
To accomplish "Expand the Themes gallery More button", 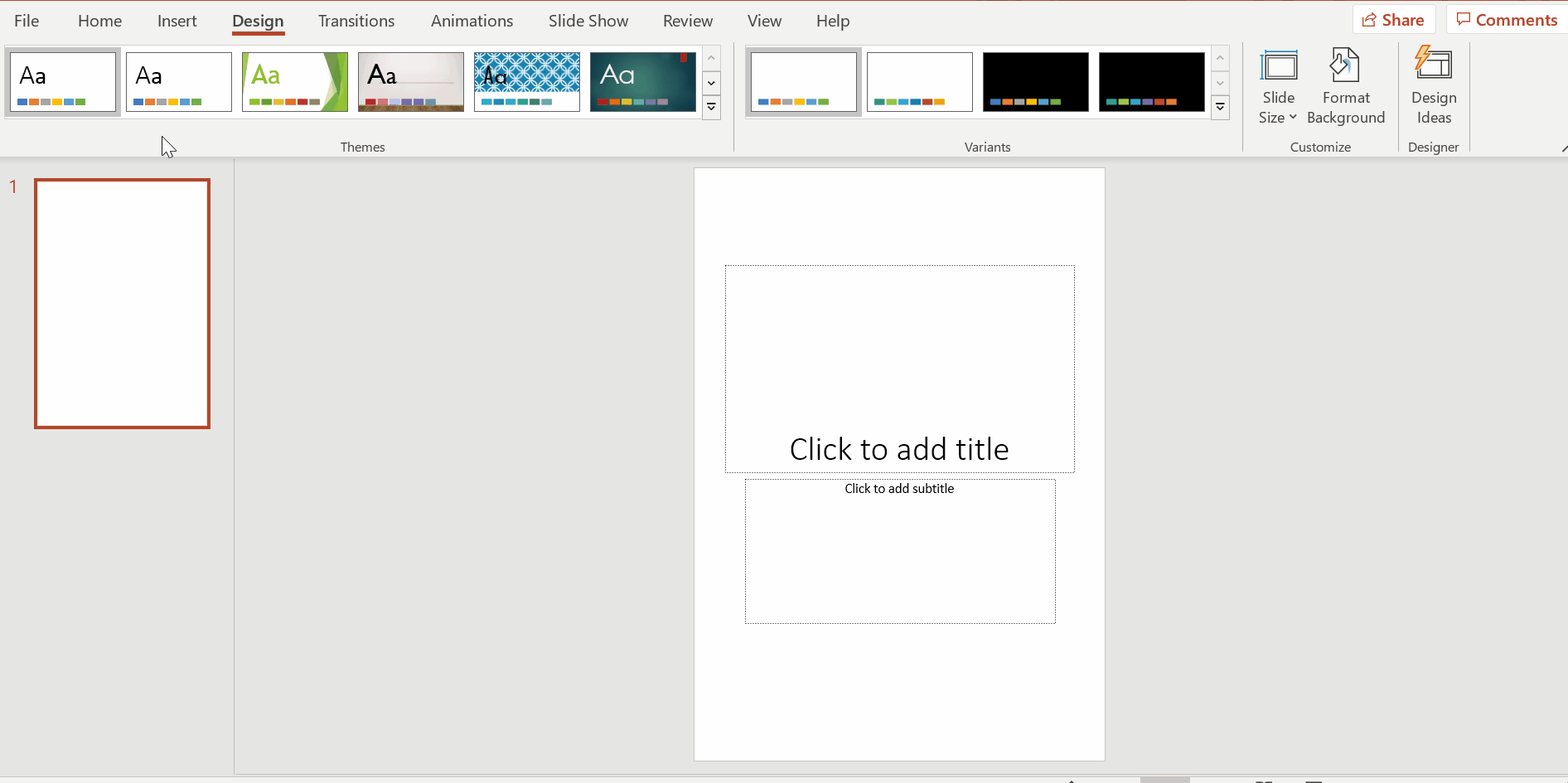I will 711,108.
